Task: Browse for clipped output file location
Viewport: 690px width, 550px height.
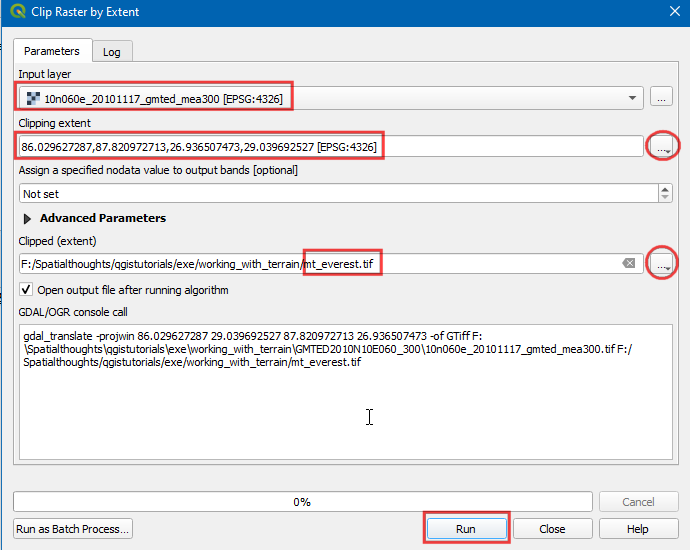Action: click(x=660, y=263)
